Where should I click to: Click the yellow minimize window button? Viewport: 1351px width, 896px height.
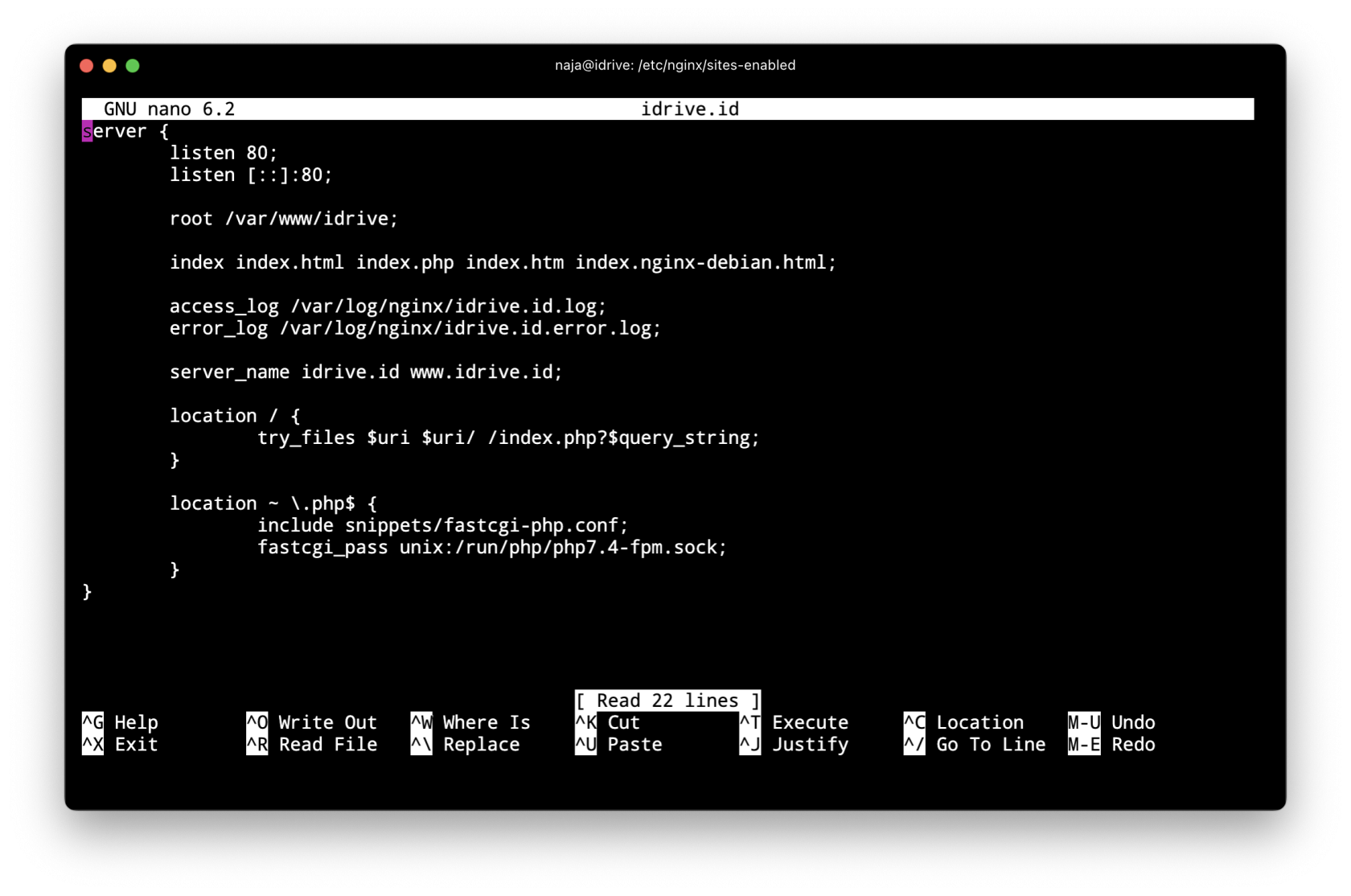click(109, 66)
